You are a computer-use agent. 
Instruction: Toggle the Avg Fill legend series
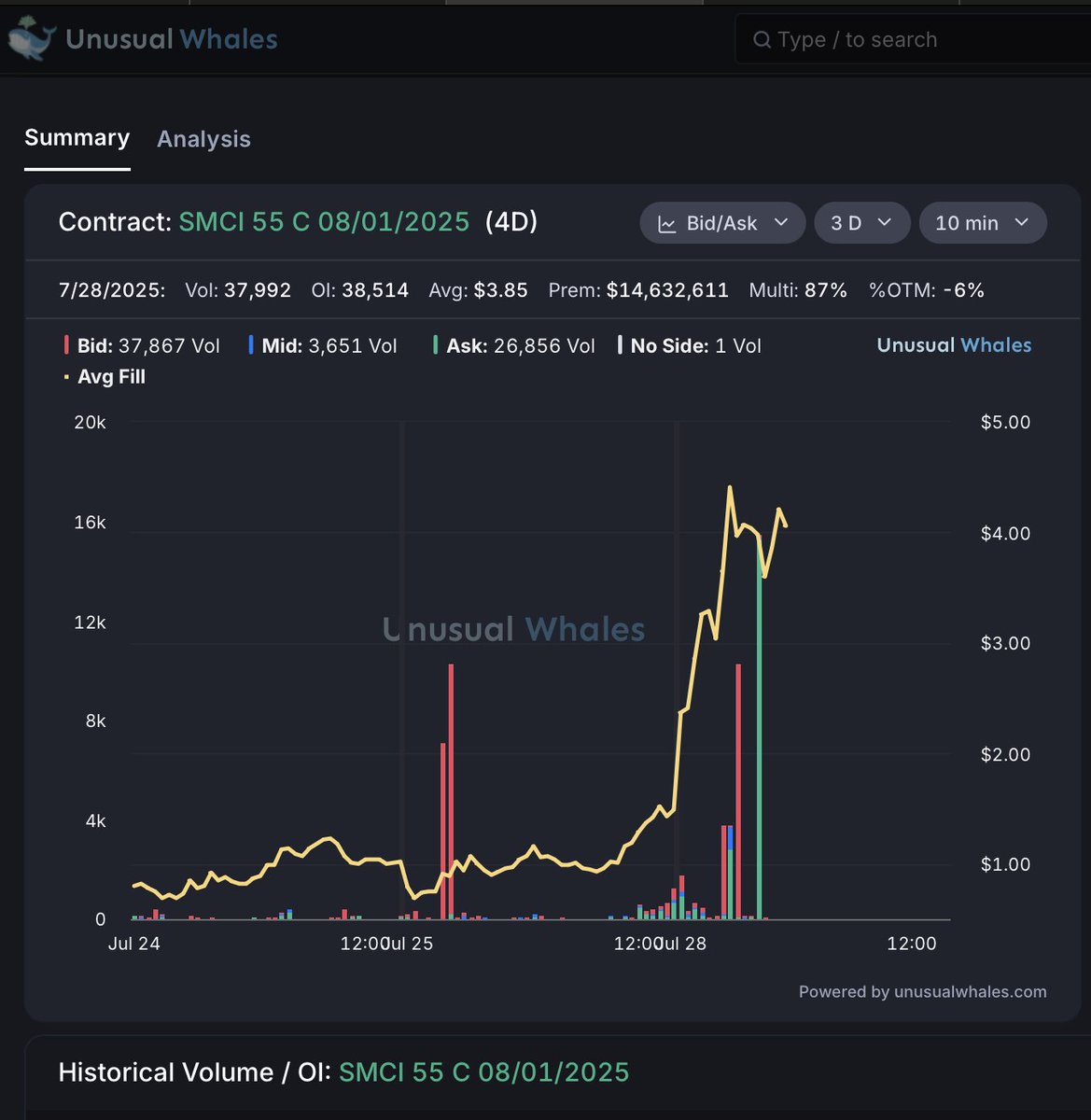coord(104,377)
